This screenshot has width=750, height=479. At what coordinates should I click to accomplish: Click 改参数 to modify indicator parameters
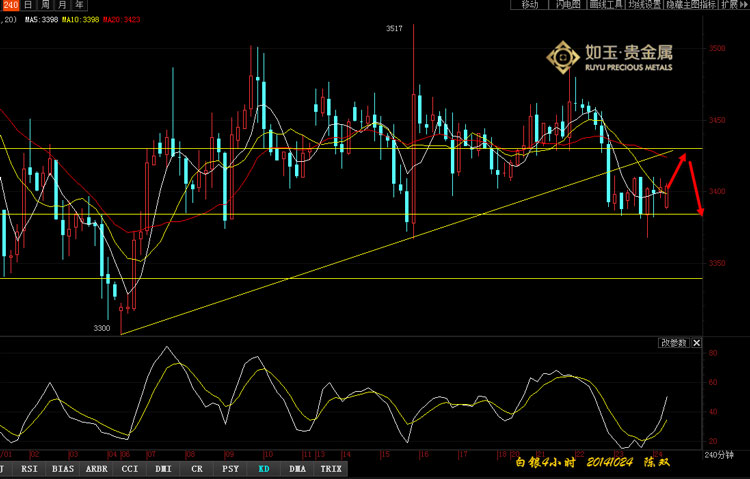[673, 343]
